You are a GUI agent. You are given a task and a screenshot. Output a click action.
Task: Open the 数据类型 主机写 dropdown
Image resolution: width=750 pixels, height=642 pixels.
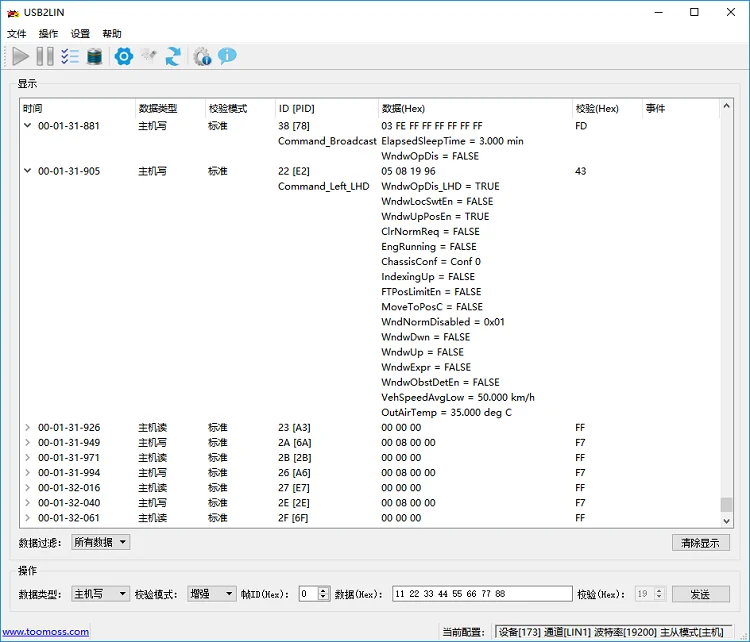pos(100,594)
